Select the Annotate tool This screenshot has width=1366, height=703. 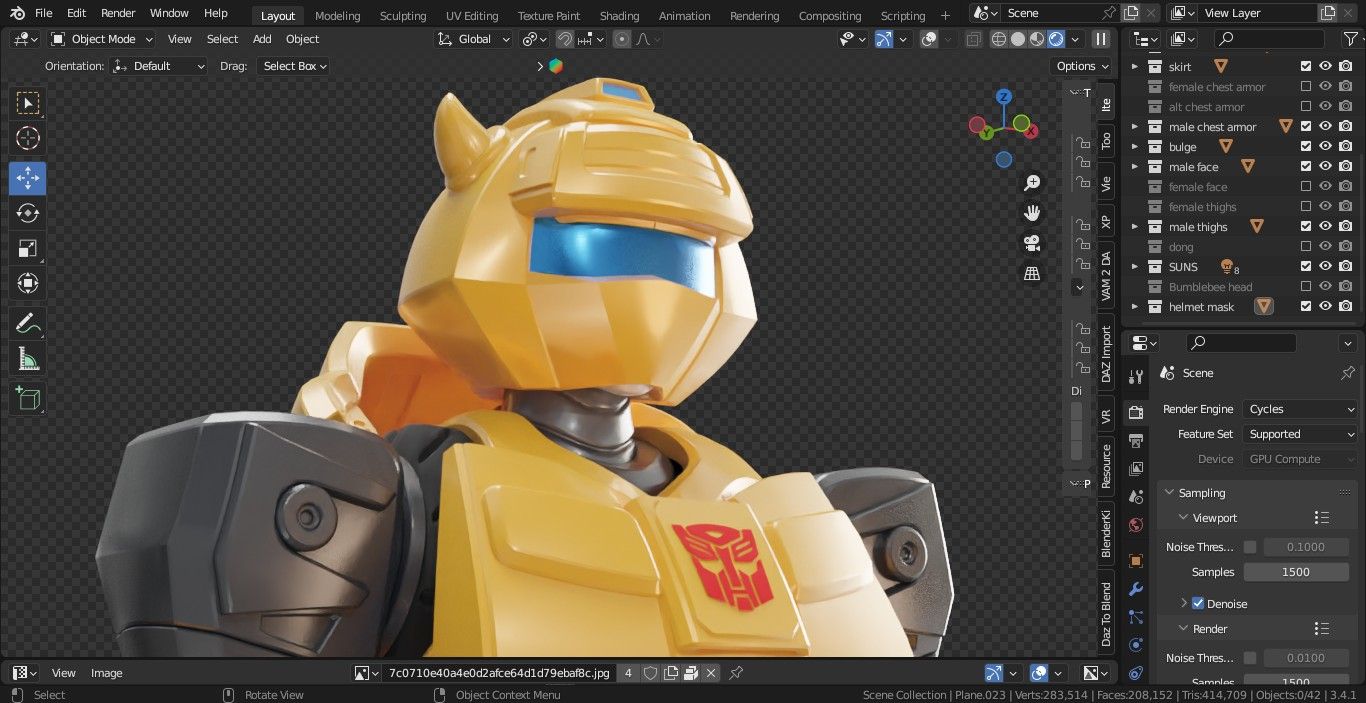point(28,323)
